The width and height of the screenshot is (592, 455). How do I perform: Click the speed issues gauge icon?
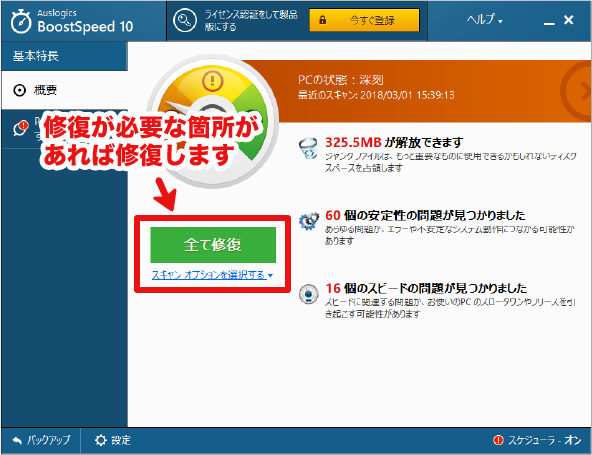coord(308,294)
